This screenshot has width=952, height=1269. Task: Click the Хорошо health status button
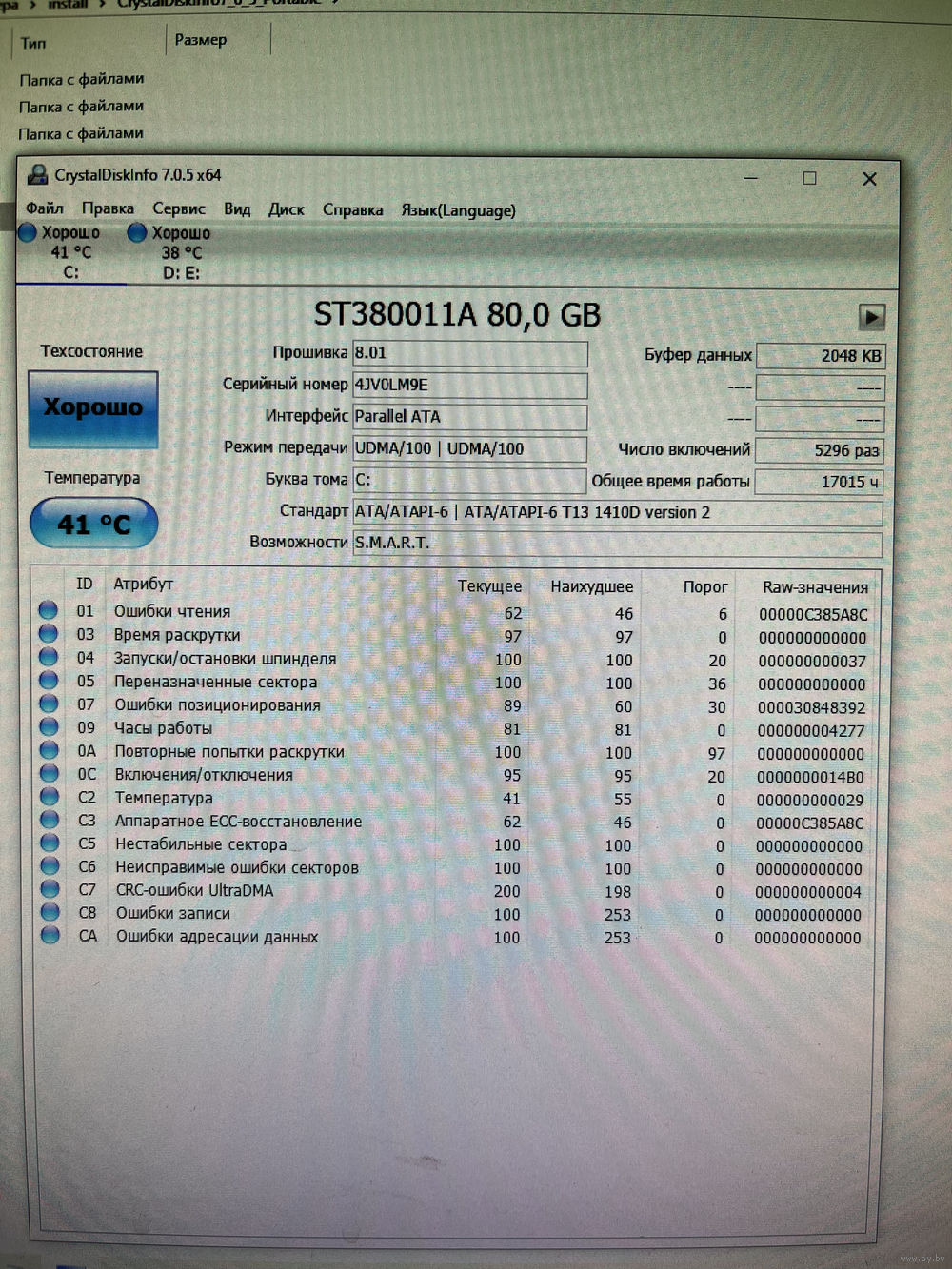93,408
